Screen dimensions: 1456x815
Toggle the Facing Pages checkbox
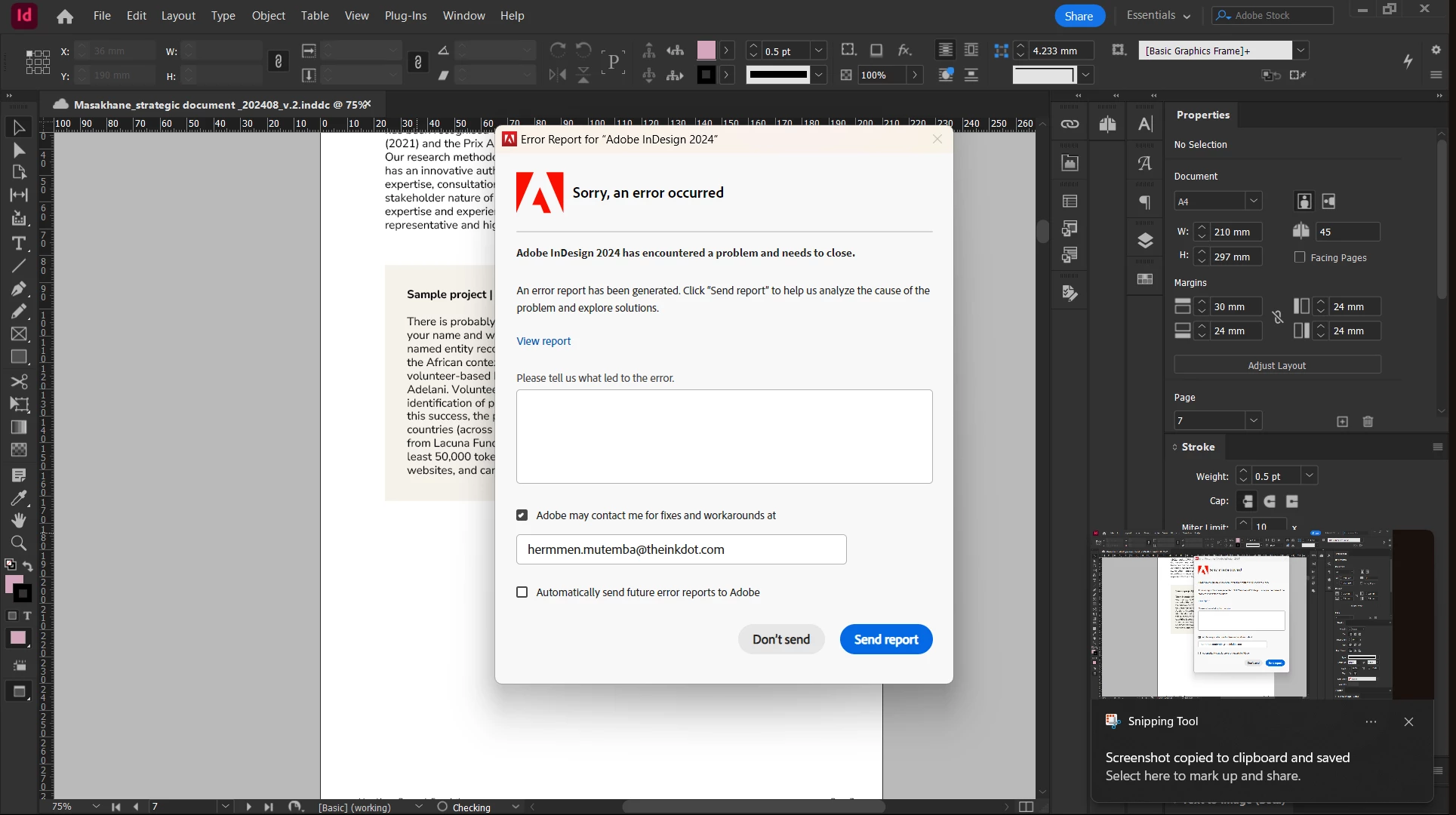coord(1300,257)
